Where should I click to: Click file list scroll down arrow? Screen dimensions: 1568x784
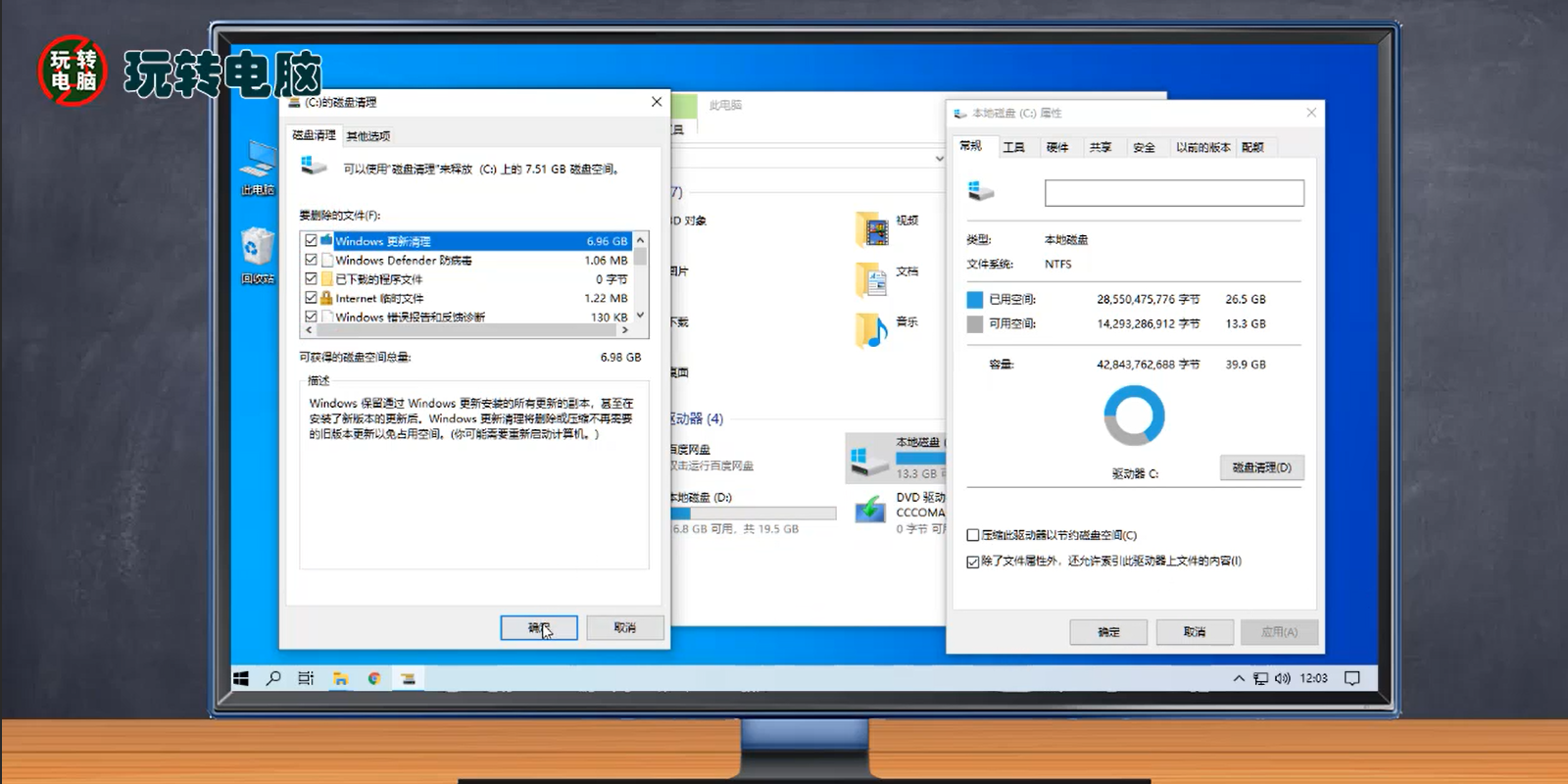coord(640,316)
